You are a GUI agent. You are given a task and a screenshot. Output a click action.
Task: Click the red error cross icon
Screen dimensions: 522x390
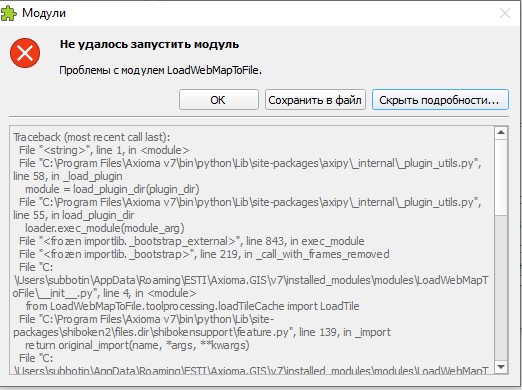tap(25, 53)
